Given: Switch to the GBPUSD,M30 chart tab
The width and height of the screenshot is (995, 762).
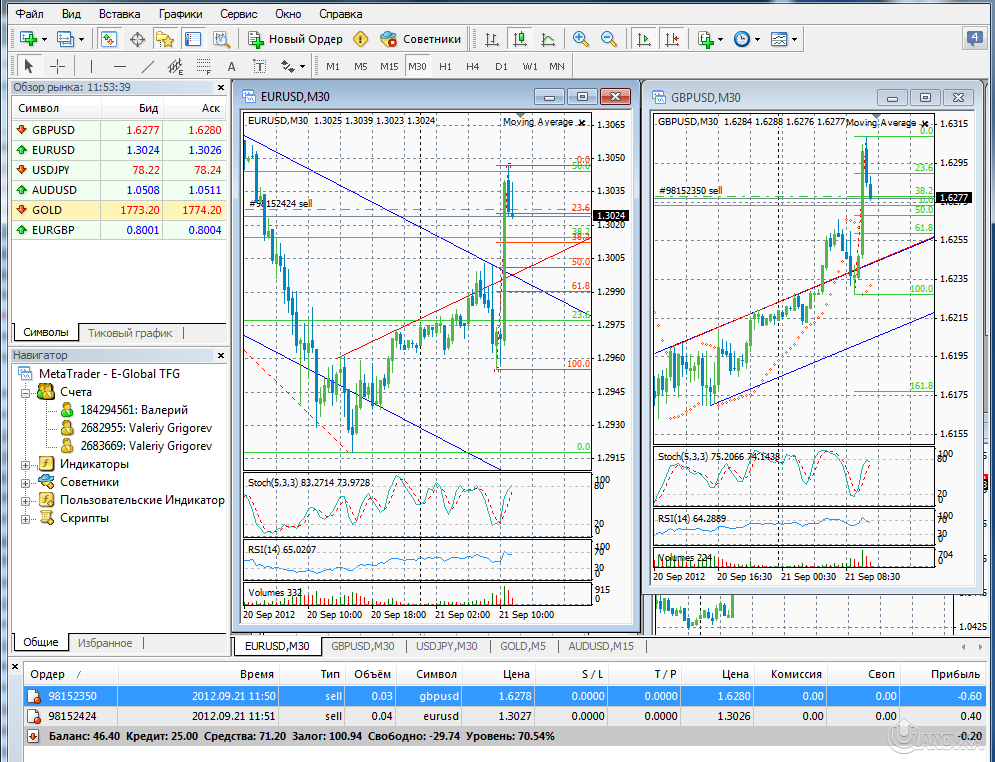Looking at the screenshot, I should click(x=362, y=646).
